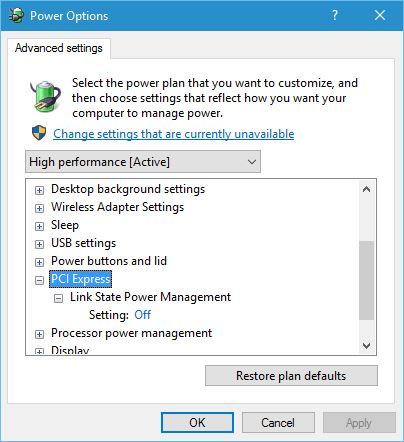Viewport: 404px width, 442px height.
Task: Click the green battery power plan icon
Action: (x=46, y=96)
